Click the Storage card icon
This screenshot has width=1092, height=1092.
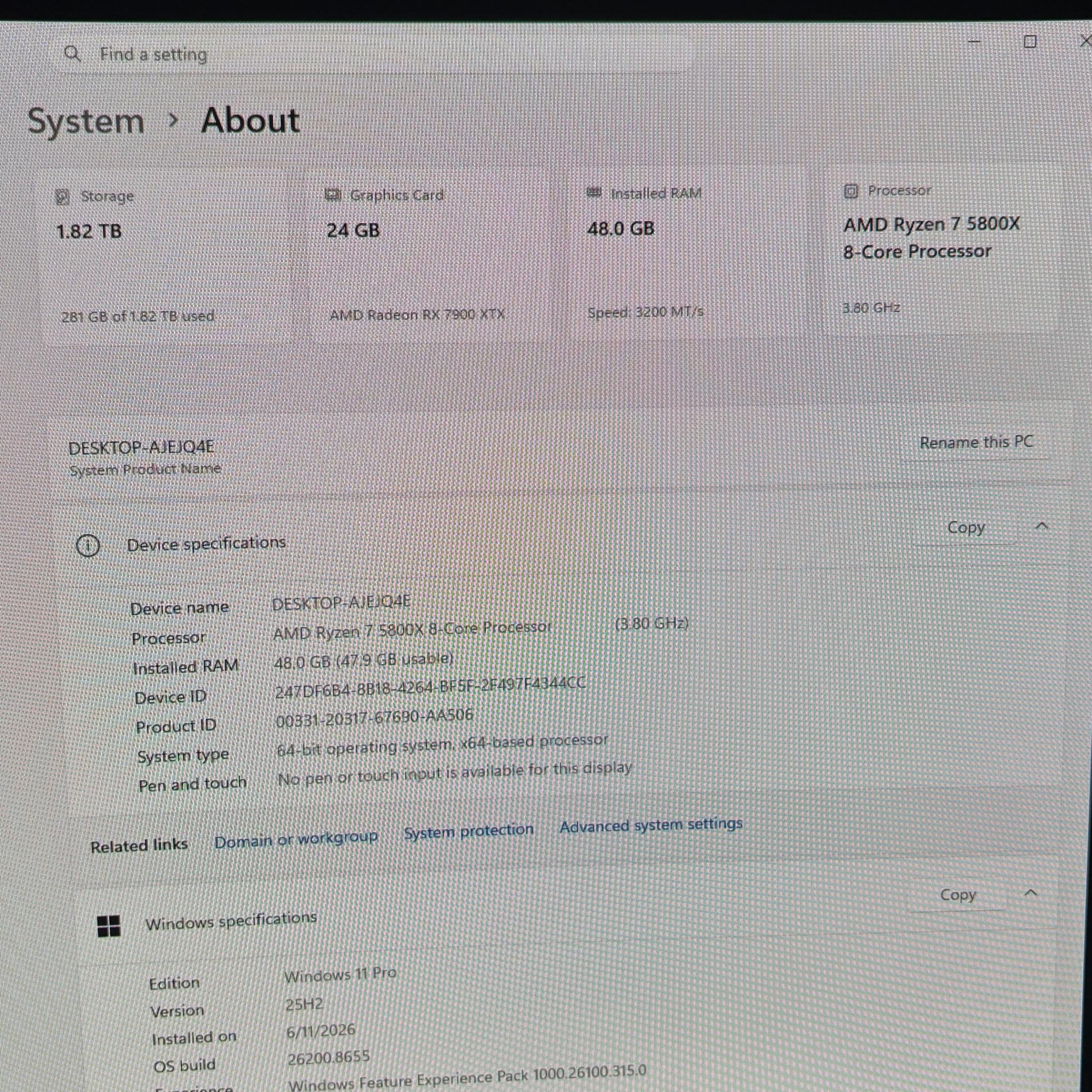point(63,197)
